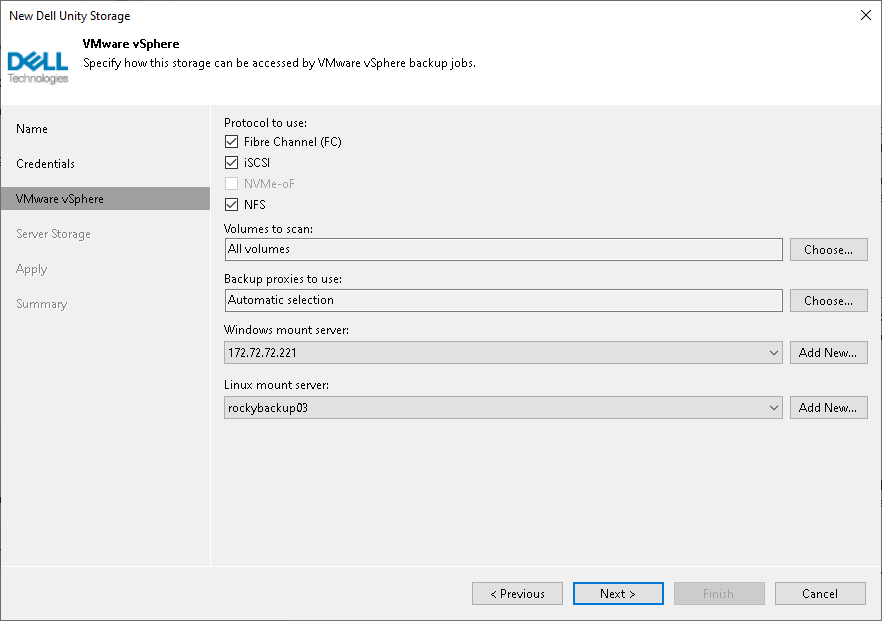
Task: Click the Windows mount server label
Action: click(x=286, y=330)
